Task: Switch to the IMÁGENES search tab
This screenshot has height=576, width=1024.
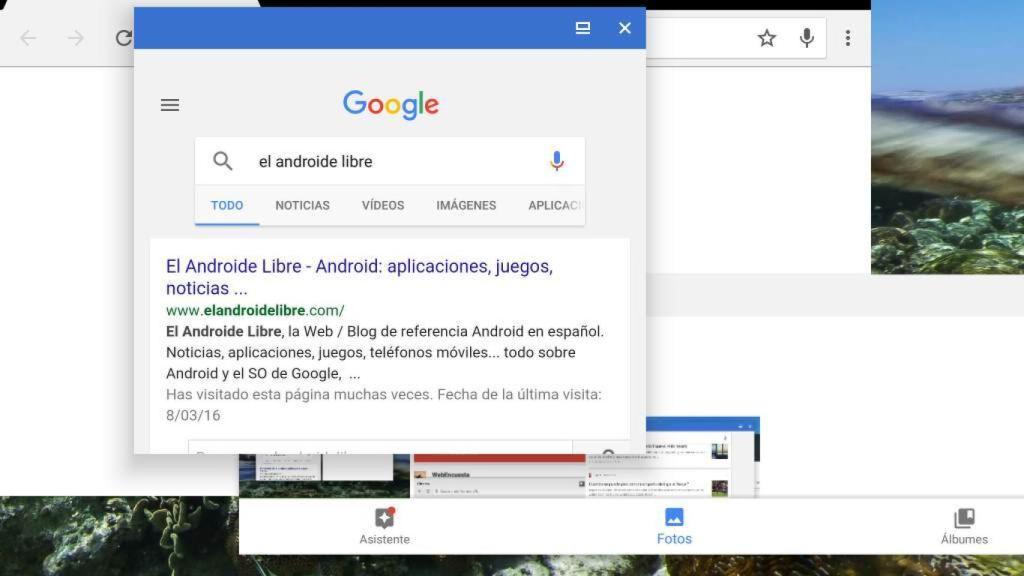Action: (466, 205)
